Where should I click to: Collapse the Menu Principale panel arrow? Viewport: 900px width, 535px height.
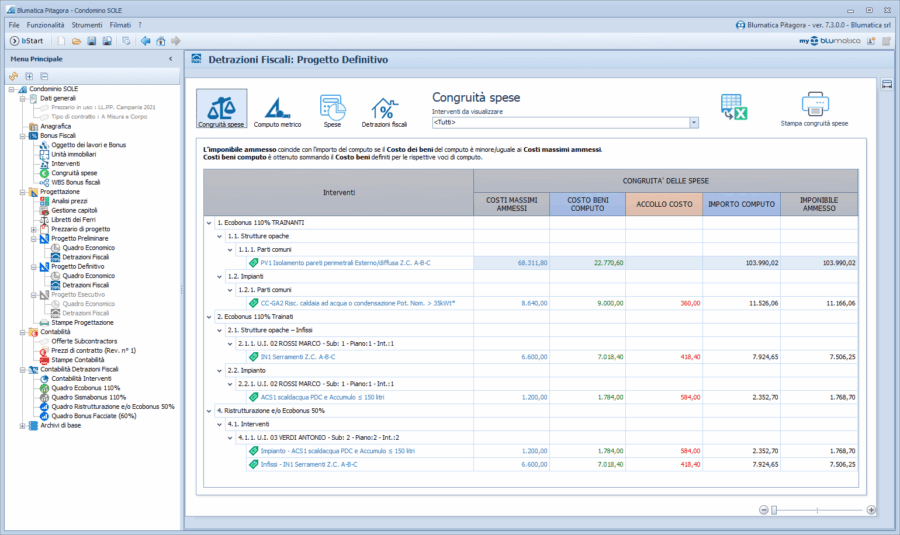tap(170, 59)
